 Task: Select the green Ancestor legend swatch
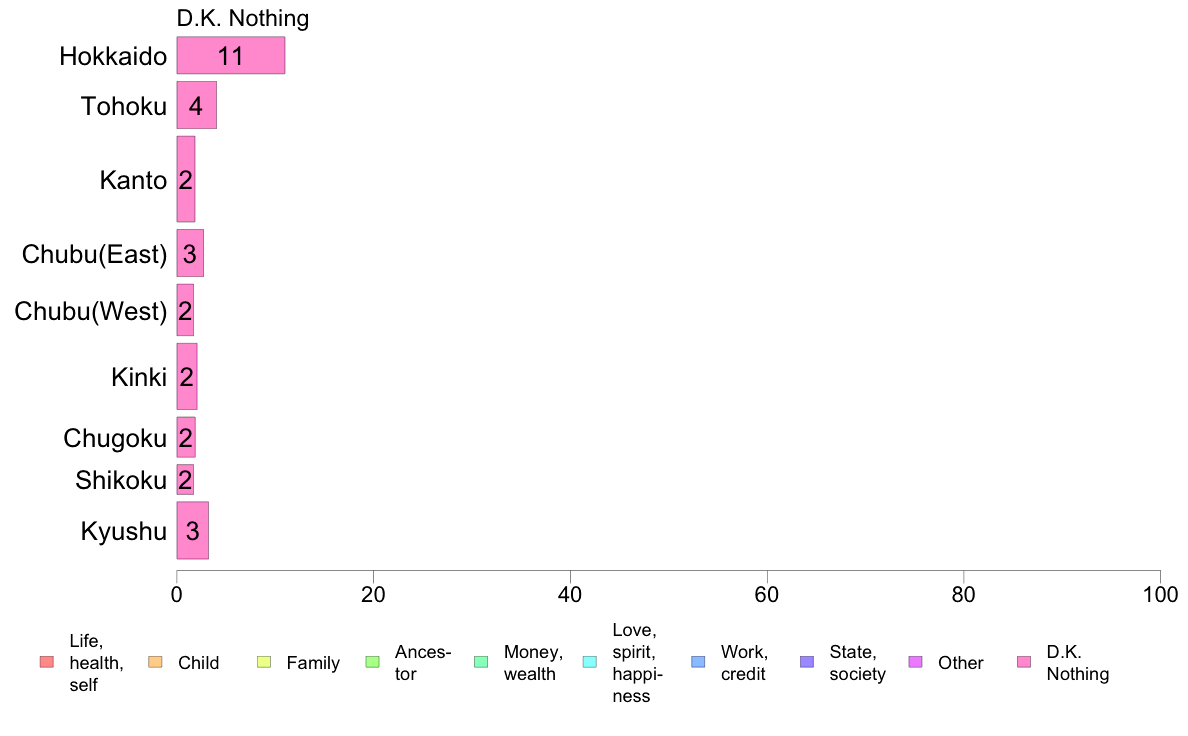[x=372, y=662]
